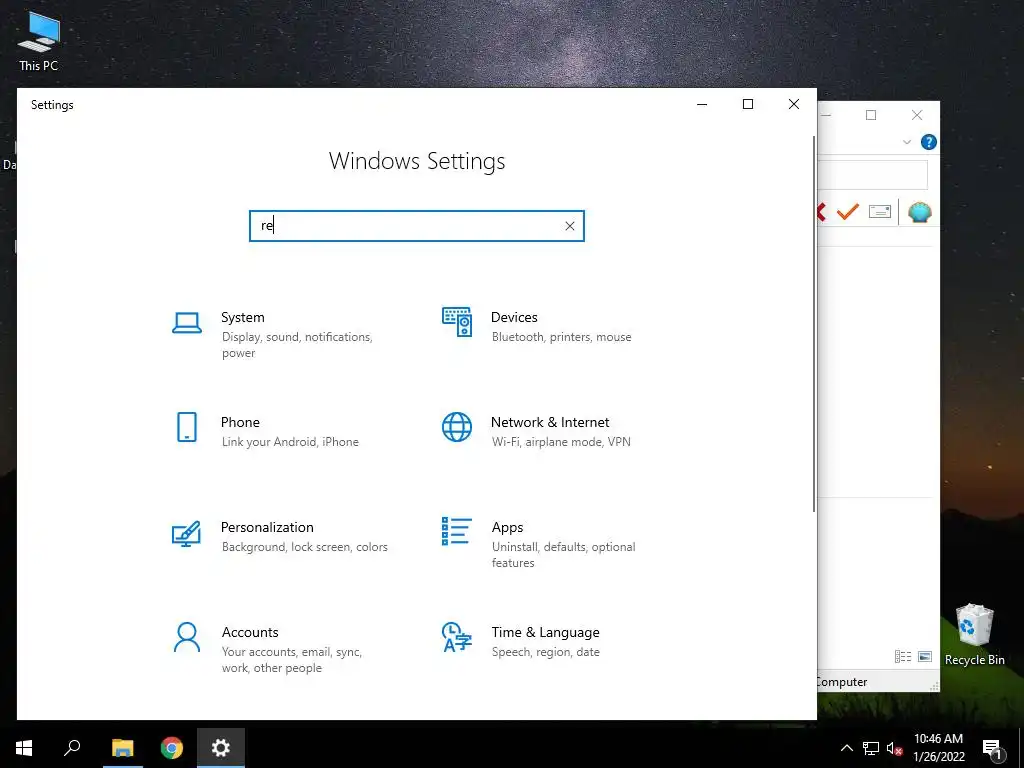The image size is (1024, 768).
Task: Click the Settings window vertical scrollbar
Action: coord(814,324)
